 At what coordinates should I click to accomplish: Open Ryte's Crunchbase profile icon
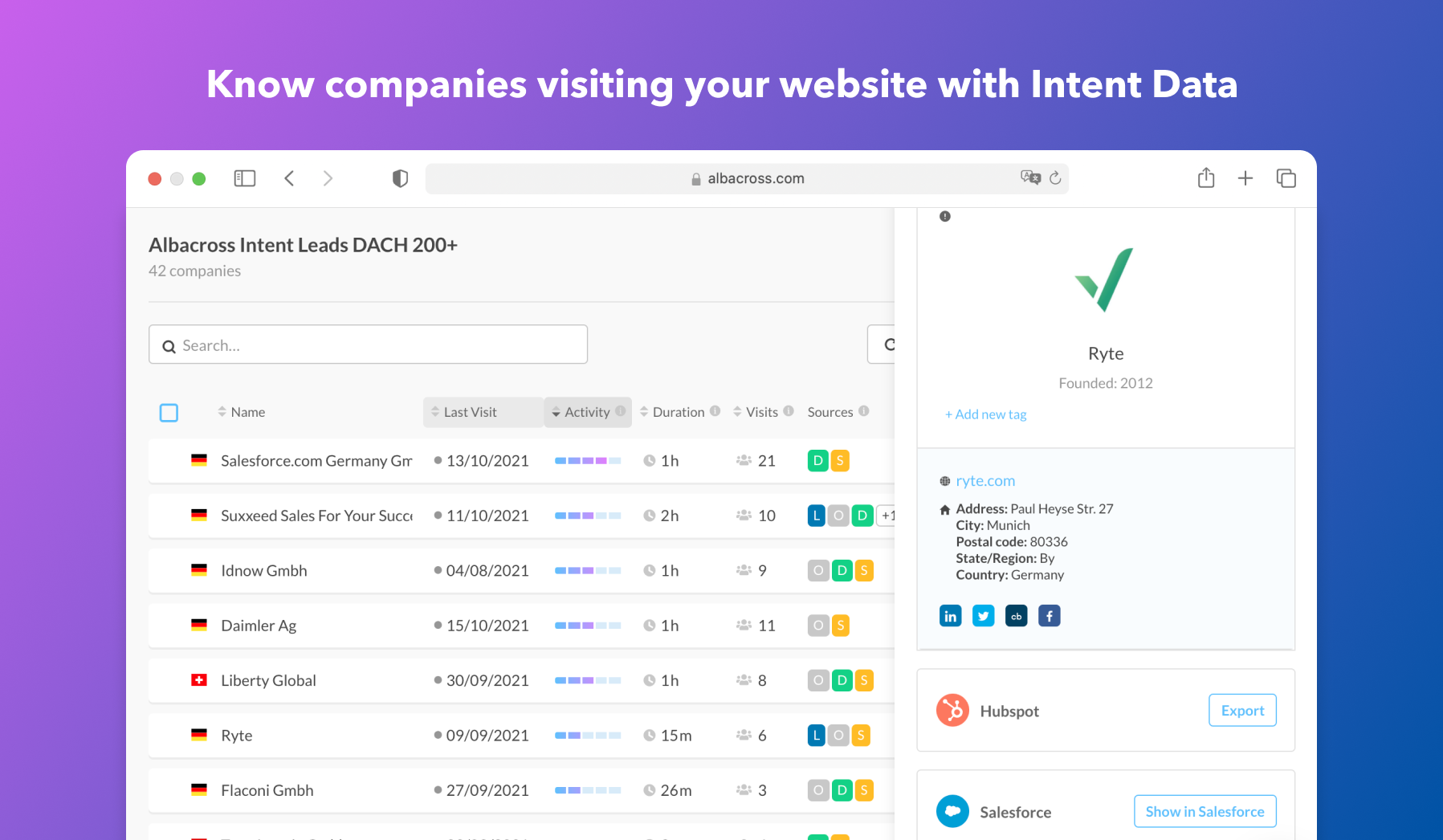coord(1016,616)
